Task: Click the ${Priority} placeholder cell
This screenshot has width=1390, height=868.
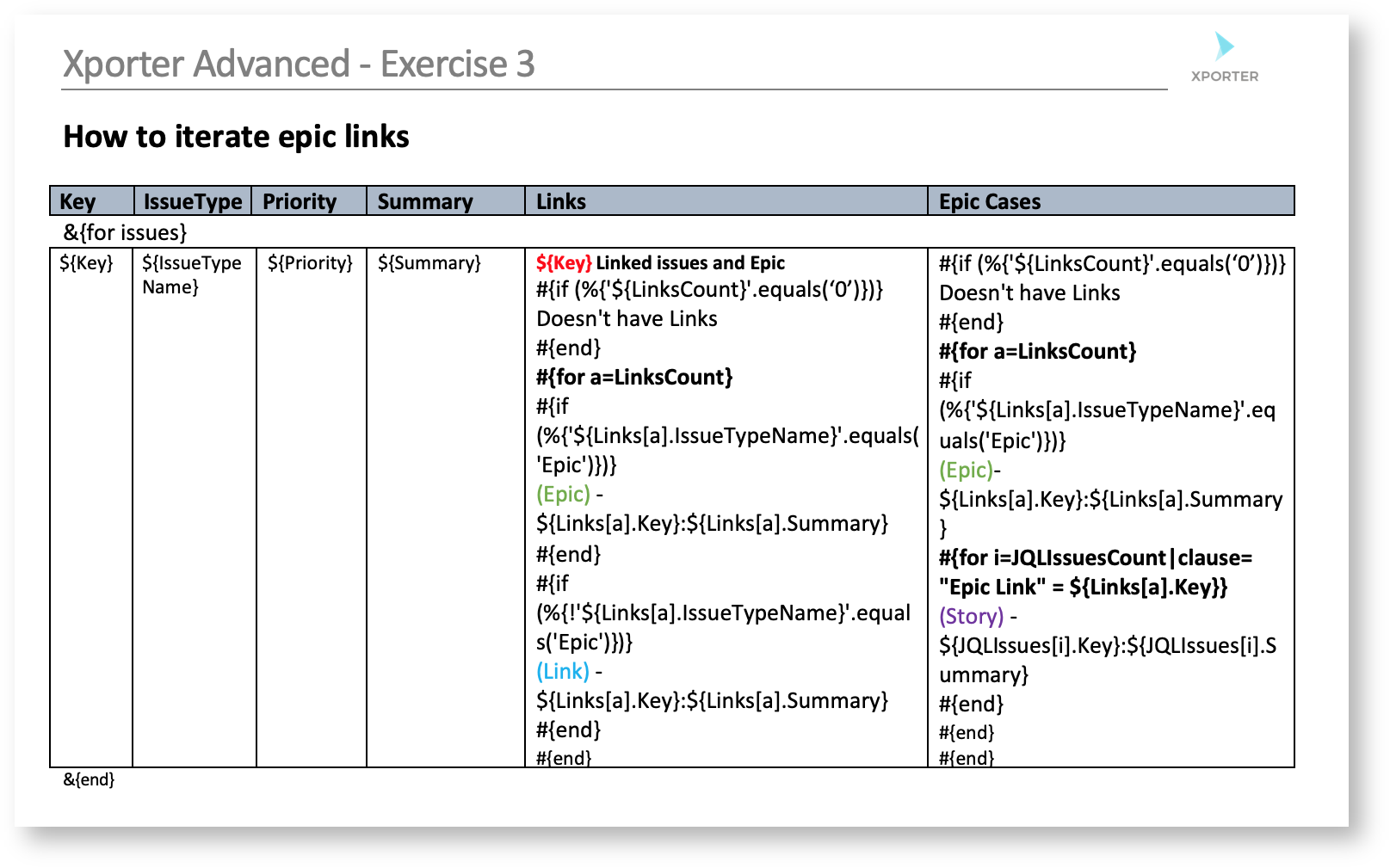Action: point(310,263)
